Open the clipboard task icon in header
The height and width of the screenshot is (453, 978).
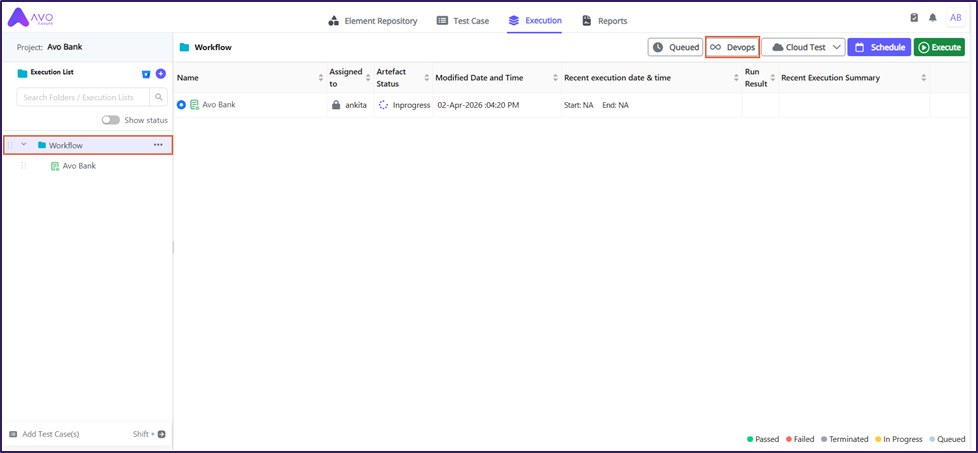pos(914,18)
